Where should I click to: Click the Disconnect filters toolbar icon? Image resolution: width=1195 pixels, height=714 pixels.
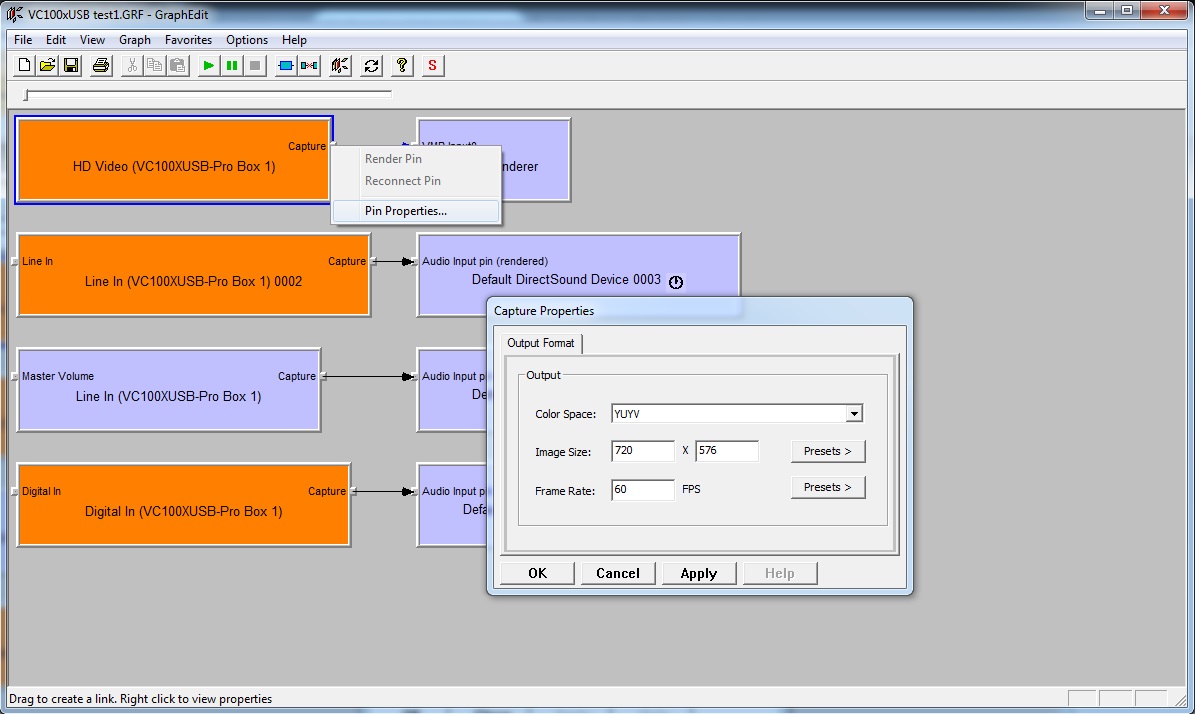310,66
